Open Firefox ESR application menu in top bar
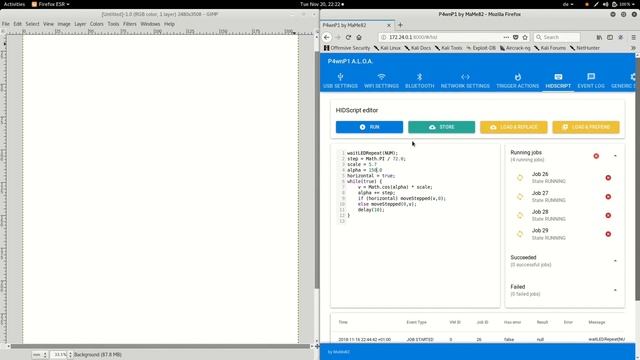 click(51, 4)
